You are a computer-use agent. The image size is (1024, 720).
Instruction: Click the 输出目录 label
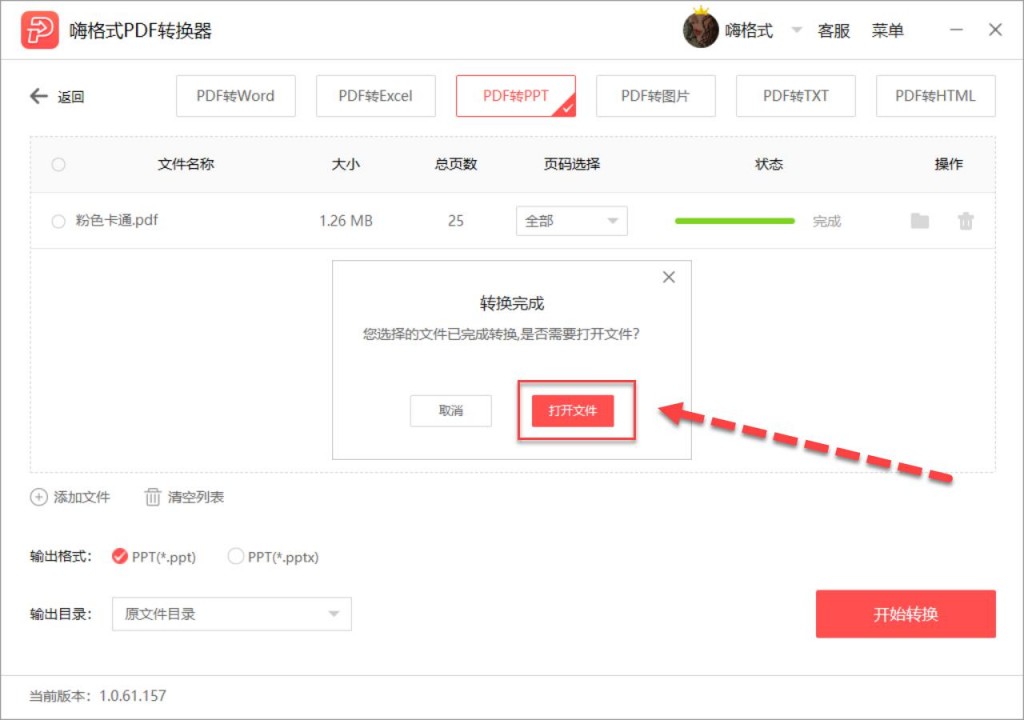(60, 614)
